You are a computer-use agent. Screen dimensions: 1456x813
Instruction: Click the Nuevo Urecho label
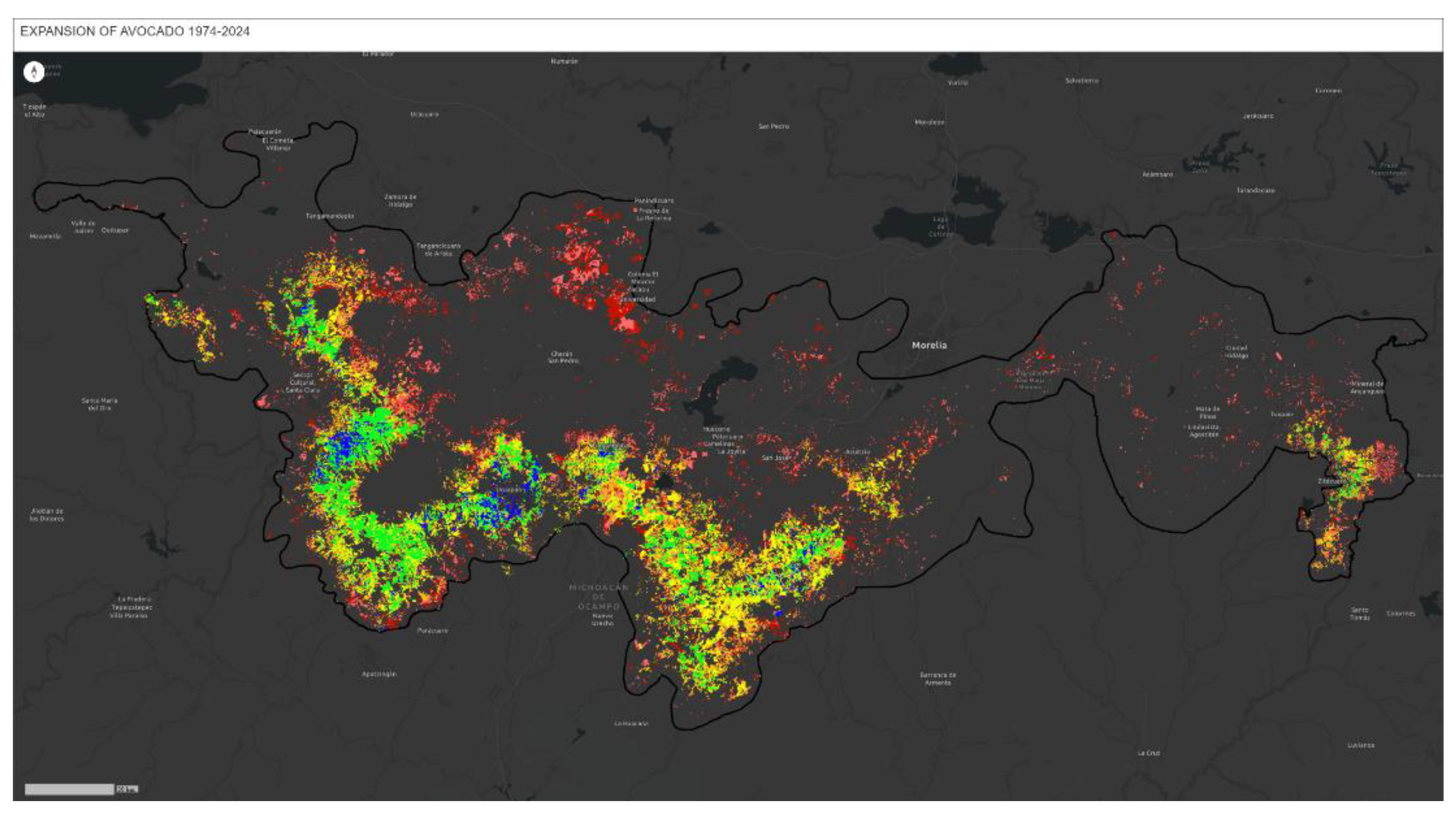pos(602,619)
